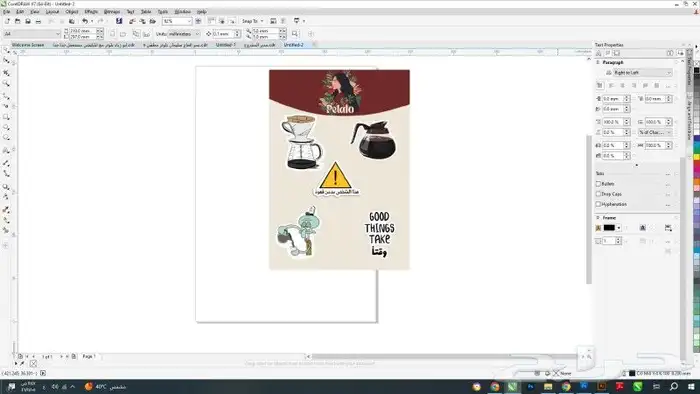700x394 pixels.
Task: Click the black frame color swatch
Action: pyautogui.click(x=609, y=228)
